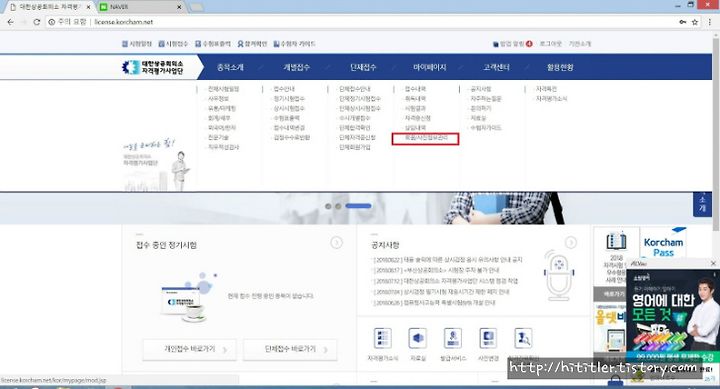Bookmark page with the star icon
This screenshot has width=720, height=389.
(x=695, y=22)
